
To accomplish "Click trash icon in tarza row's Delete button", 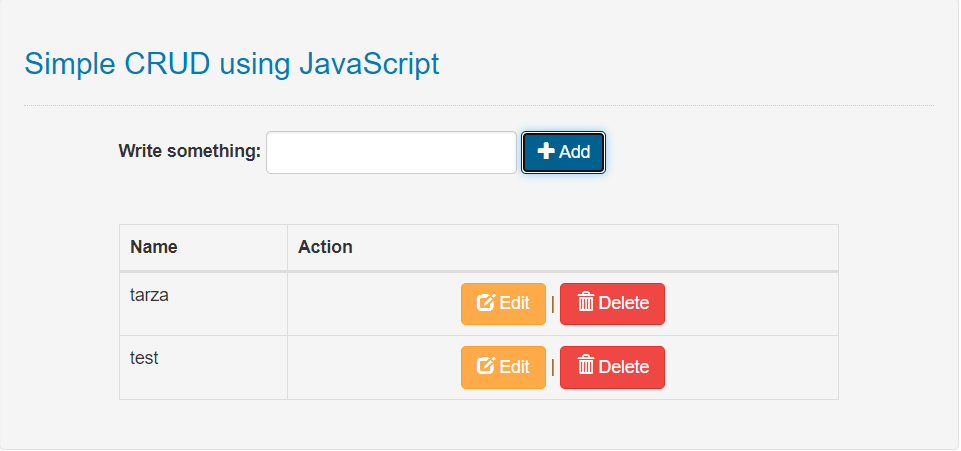I will [x=586, y=303].
